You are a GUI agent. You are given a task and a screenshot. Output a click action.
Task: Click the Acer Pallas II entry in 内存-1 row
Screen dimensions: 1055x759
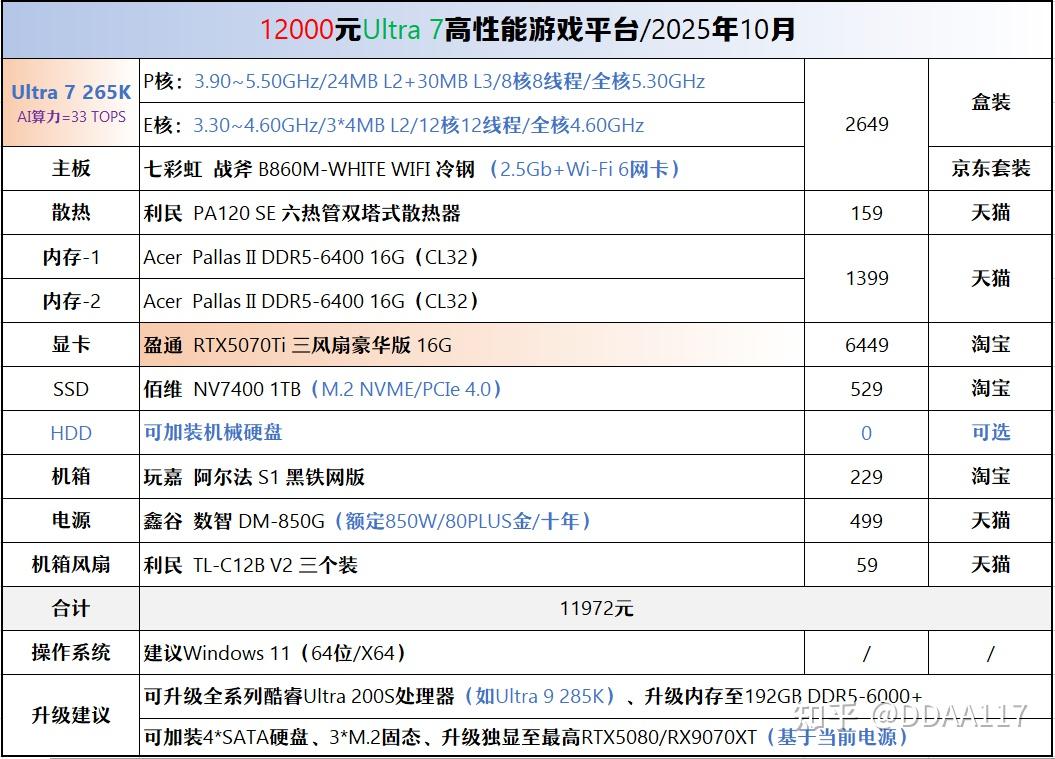pyautogui.click(x=310, y=257)
